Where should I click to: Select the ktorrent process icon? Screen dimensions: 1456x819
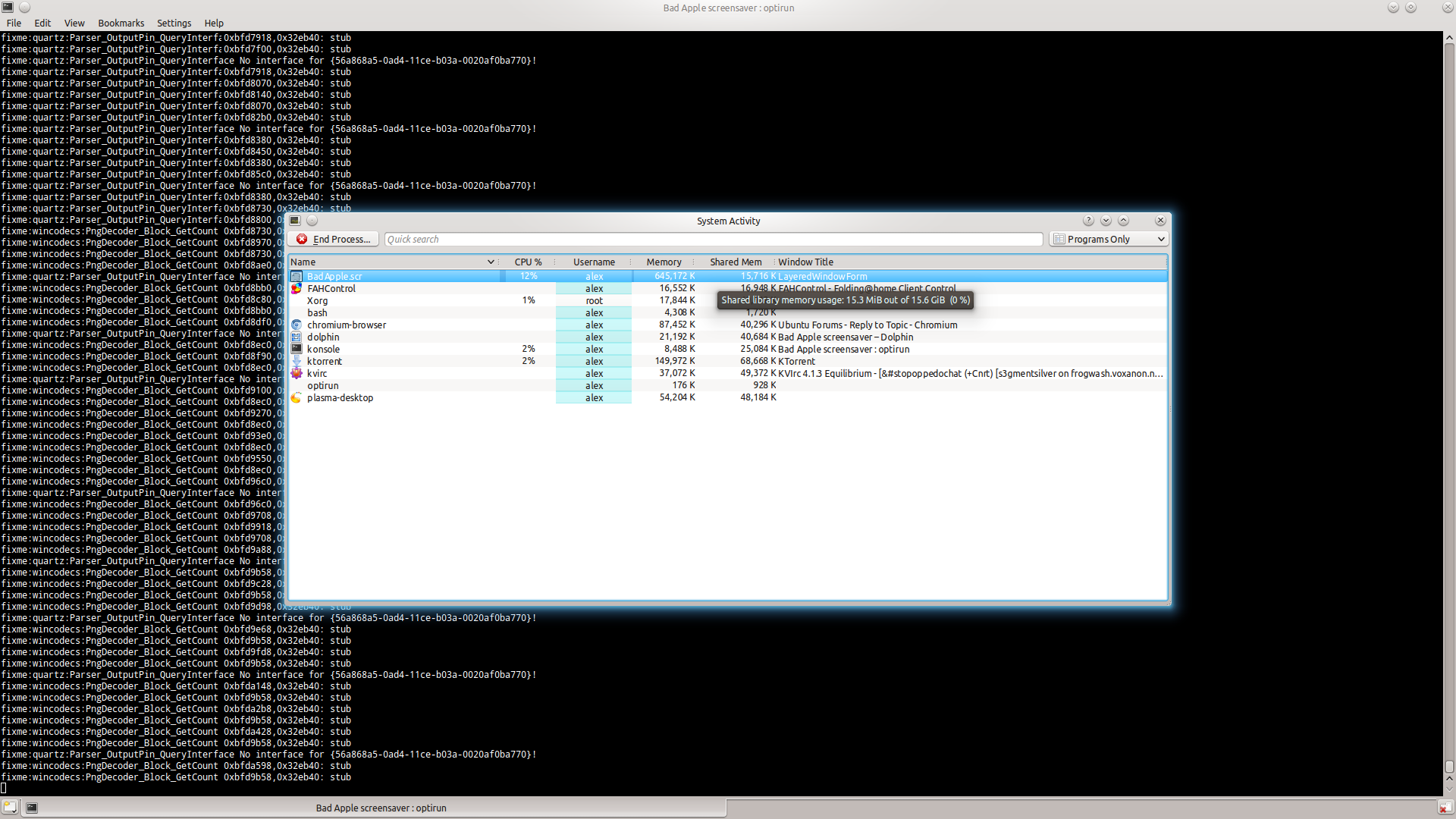(x=297, y=362)
